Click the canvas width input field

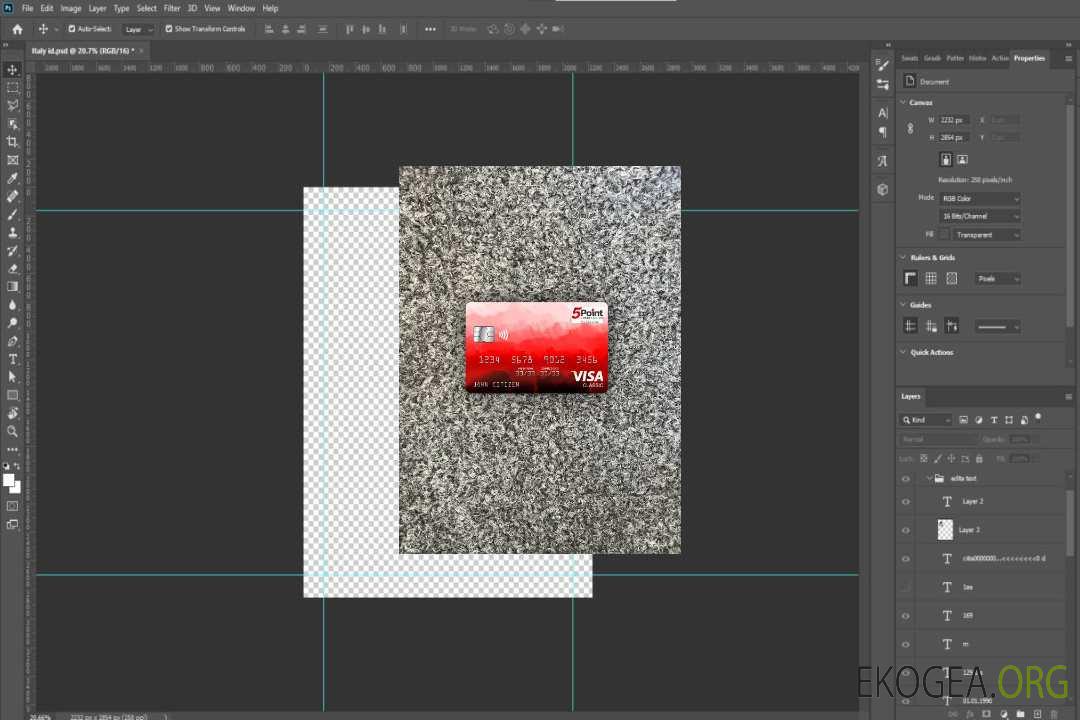coord(954,120)
